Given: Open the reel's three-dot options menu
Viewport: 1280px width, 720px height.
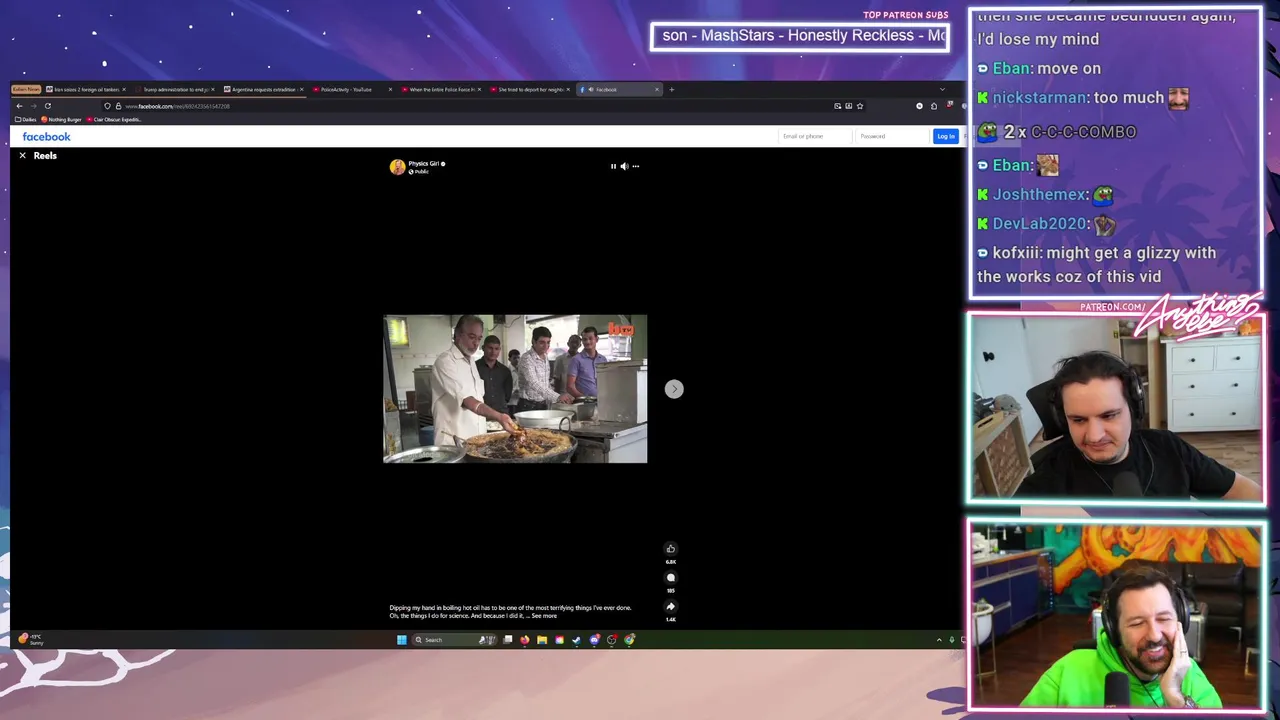Looking at the screenshot, I should (x=635, y=167).
